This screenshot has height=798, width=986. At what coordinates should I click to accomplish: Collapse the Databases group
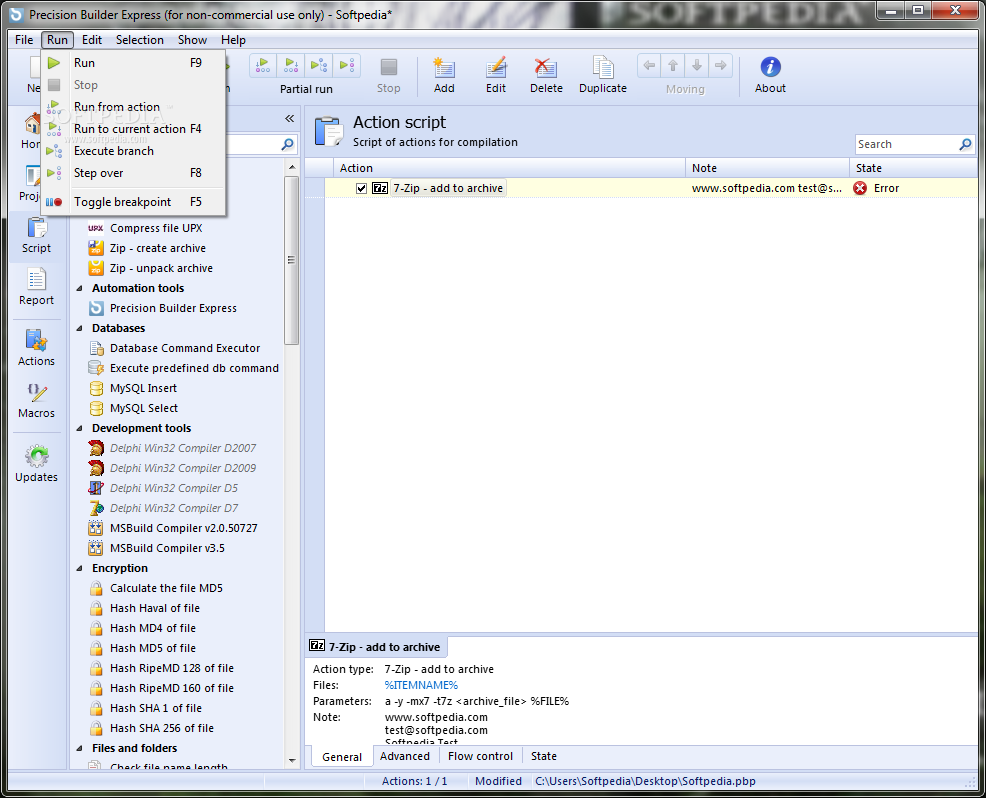pos(79,328)
